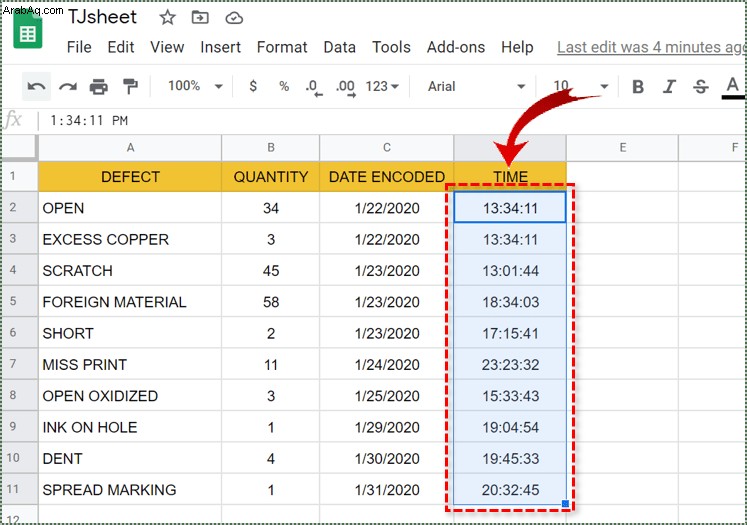Open the Data menu
The image size is (747, 525).
tap(340, 47)
